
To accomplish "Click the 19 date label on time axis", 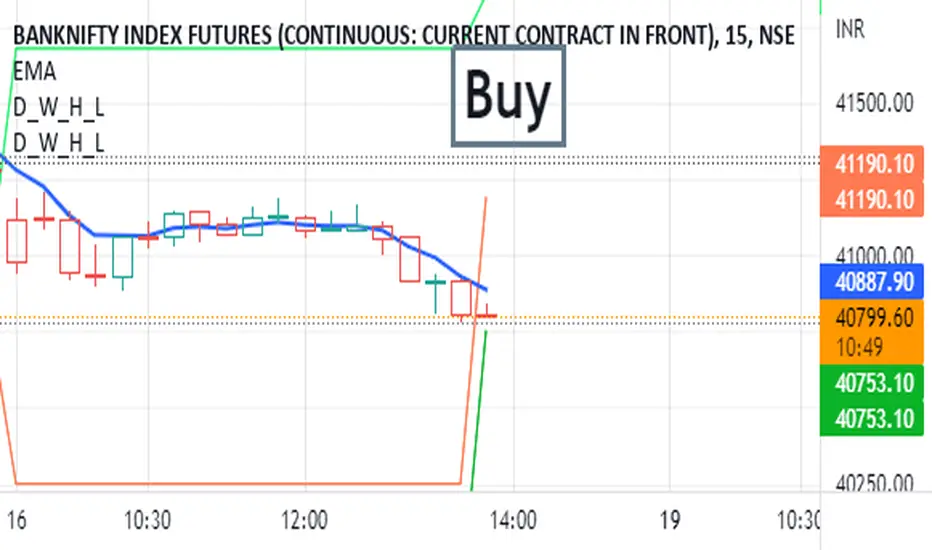I will click(x=670, y=520).
